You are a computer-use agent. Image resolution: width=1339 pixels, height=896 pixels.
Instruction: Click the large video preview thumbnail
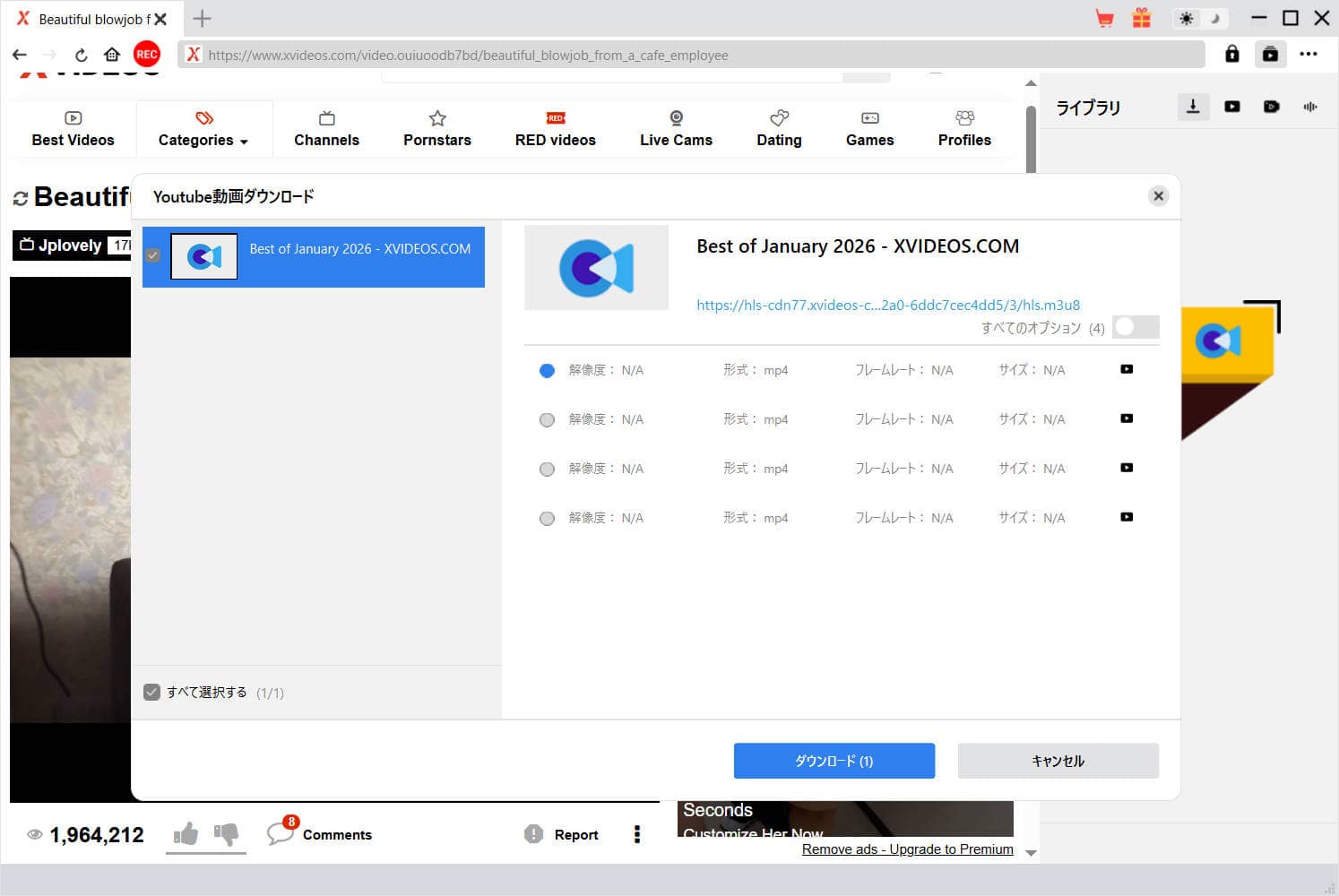596,268
